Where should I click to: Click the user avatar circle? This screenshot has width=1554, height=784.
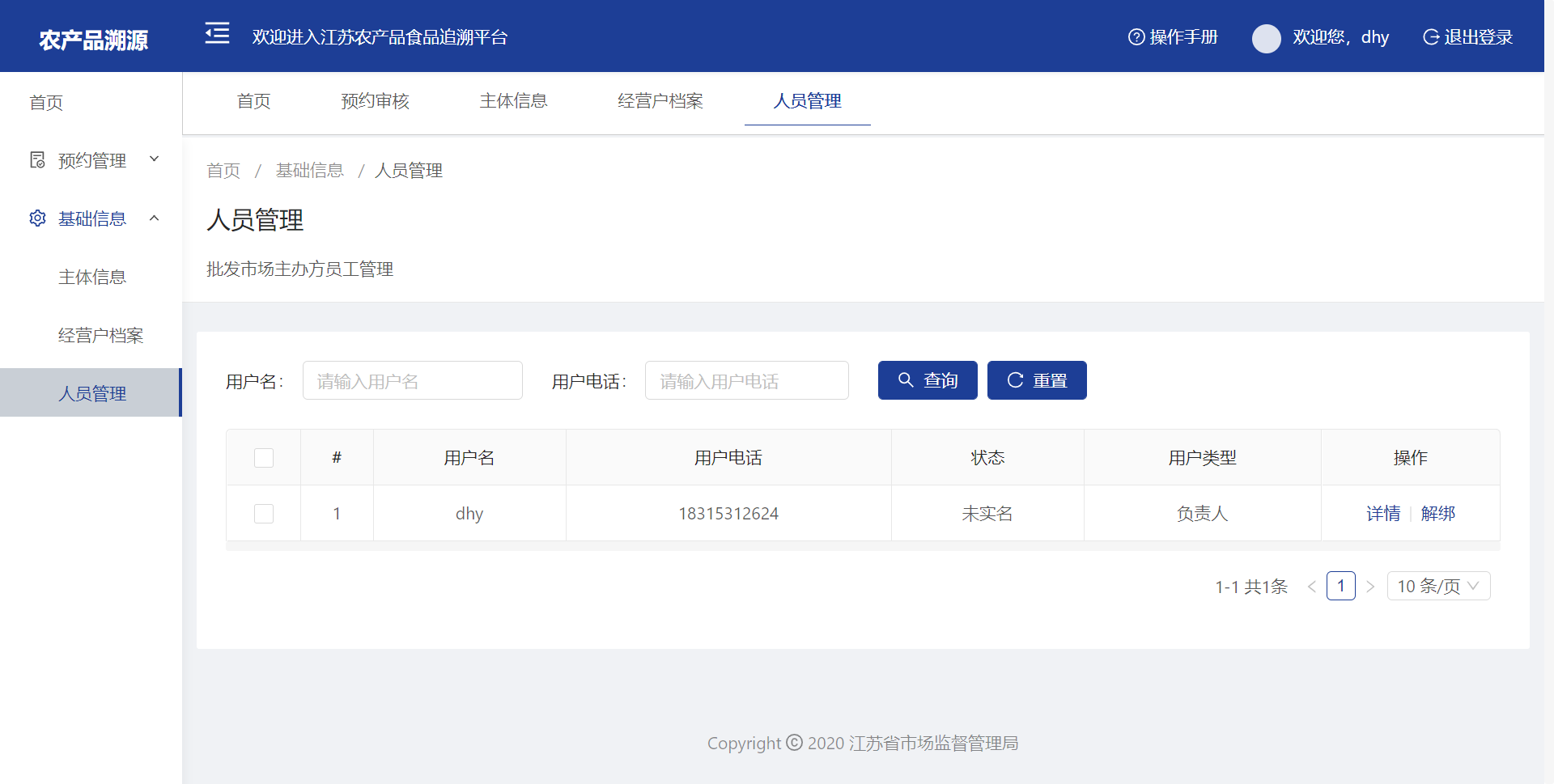tap(1266, 38)
